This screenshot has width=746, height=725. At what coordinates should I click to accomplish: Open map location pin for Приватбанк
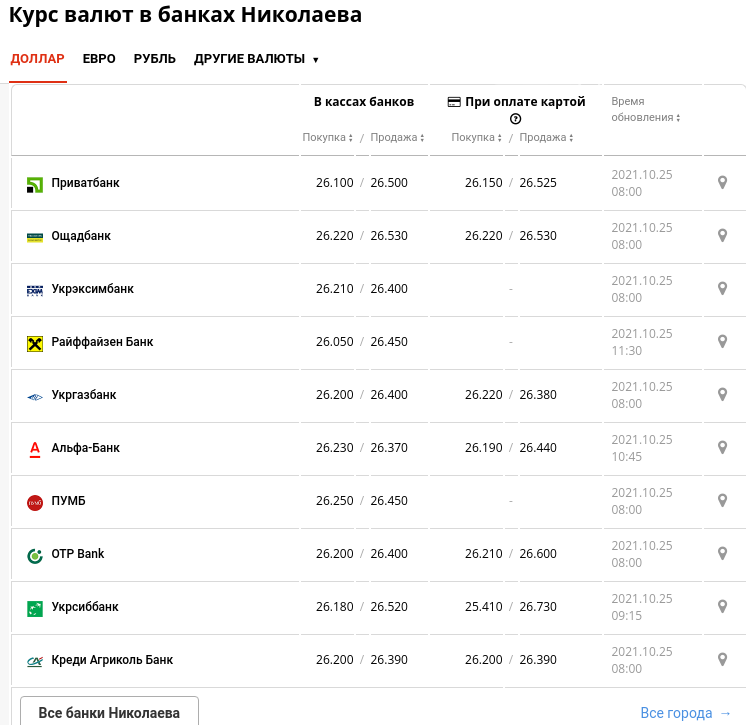[722, 183]
